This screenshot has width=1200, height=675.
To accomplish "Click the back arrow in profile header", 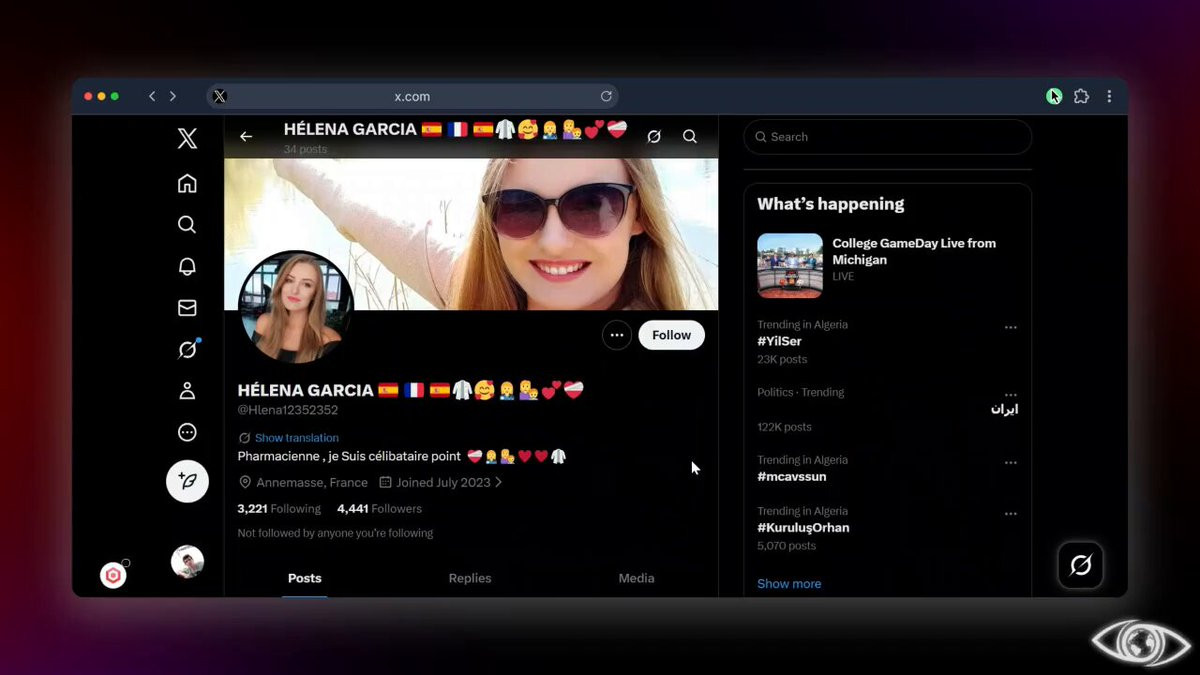I will click(x=246, y=137).
